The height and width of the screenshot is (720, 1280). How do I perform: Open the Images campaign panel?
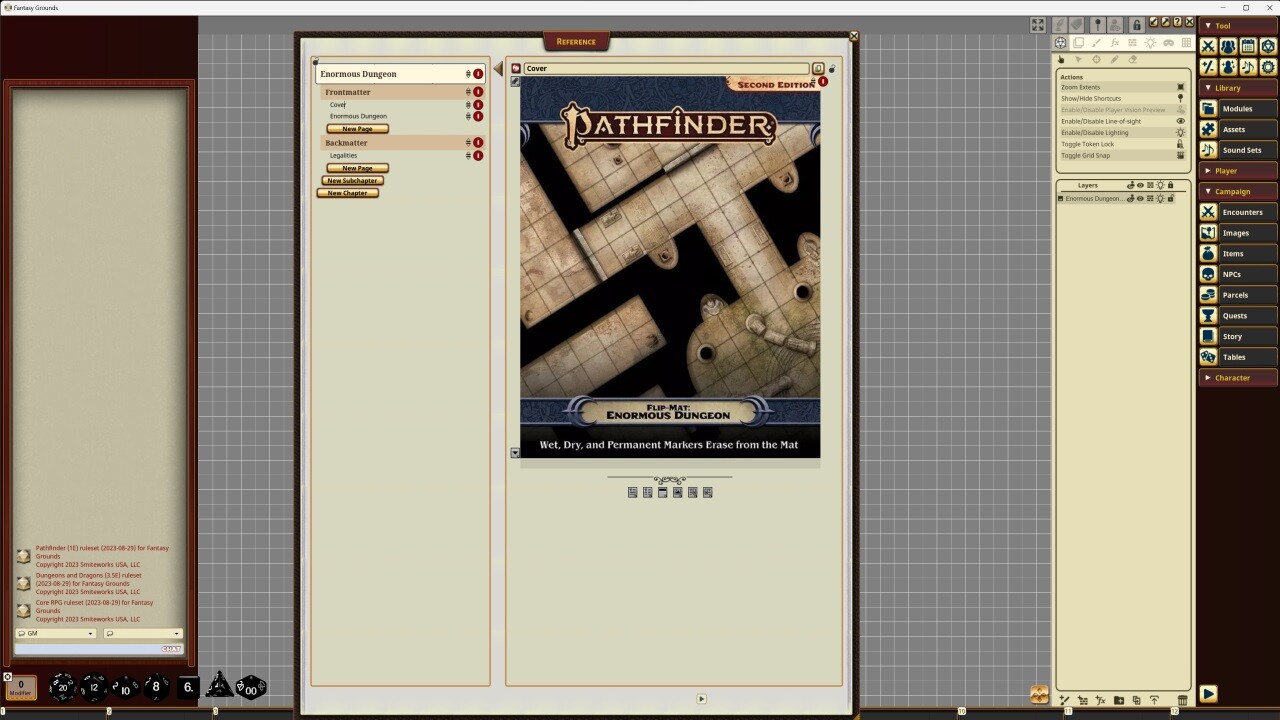1238,232
